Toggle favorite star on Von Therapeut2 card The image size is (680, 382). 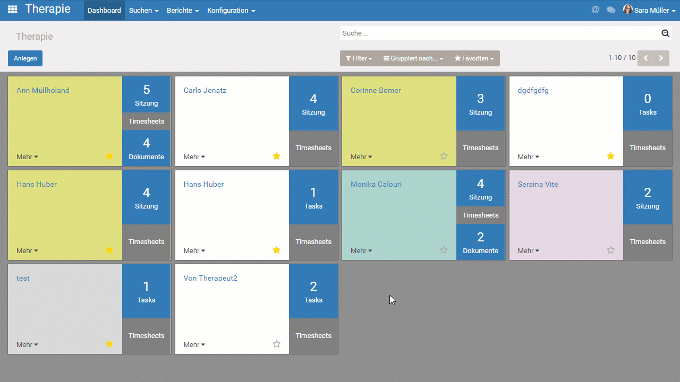(x=276, y=344)
